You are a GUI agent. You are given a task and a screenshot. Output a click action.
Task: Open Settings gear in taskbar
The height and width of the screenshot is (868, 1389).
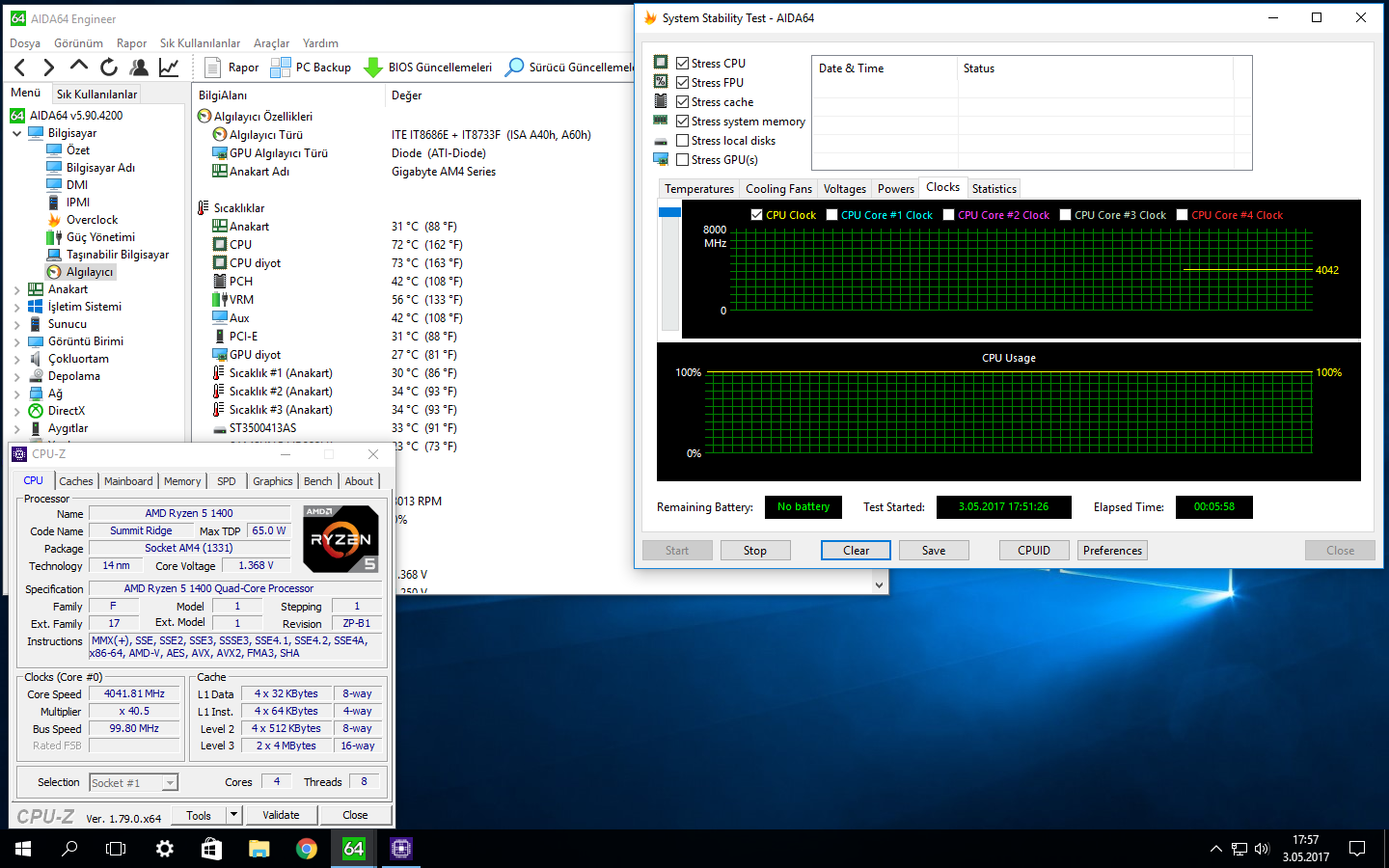[x=164, y=849]
